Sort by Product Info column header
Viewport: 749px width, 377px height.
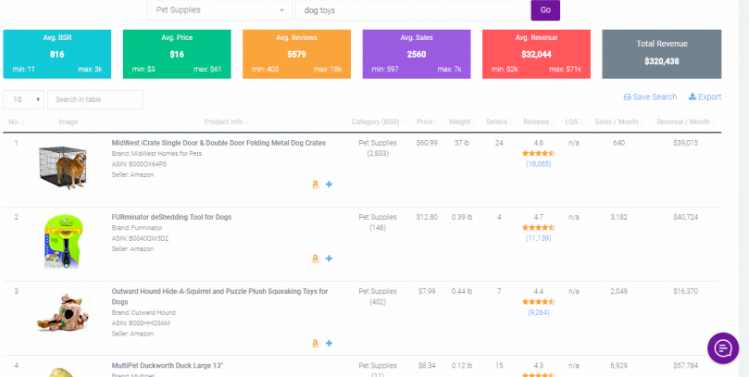[226, 122]
